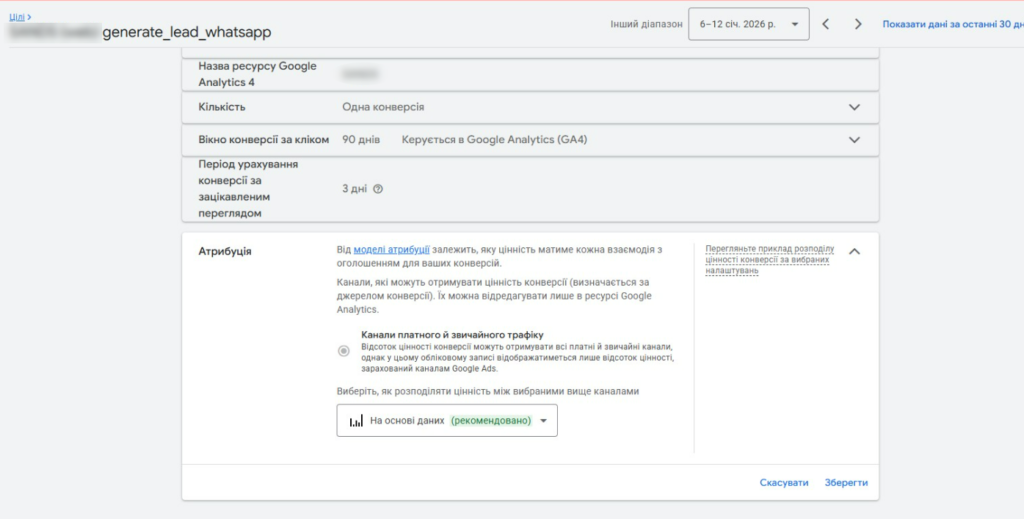The image size is (1024, 519).
Task: Open the 'моделі атрибуції' hyperlink
Action: click(392, 249)
